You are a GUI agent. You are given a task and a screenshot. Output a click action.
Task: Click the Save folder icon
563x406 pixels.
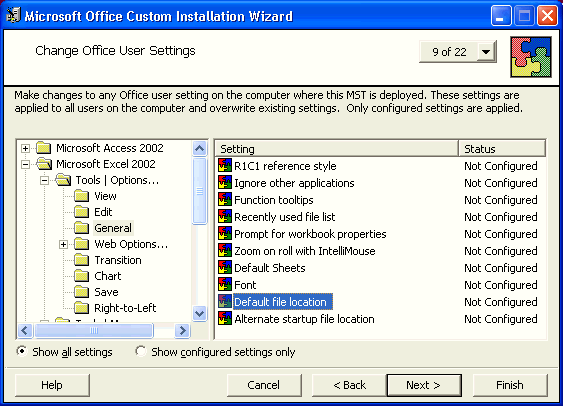[82, 292]
